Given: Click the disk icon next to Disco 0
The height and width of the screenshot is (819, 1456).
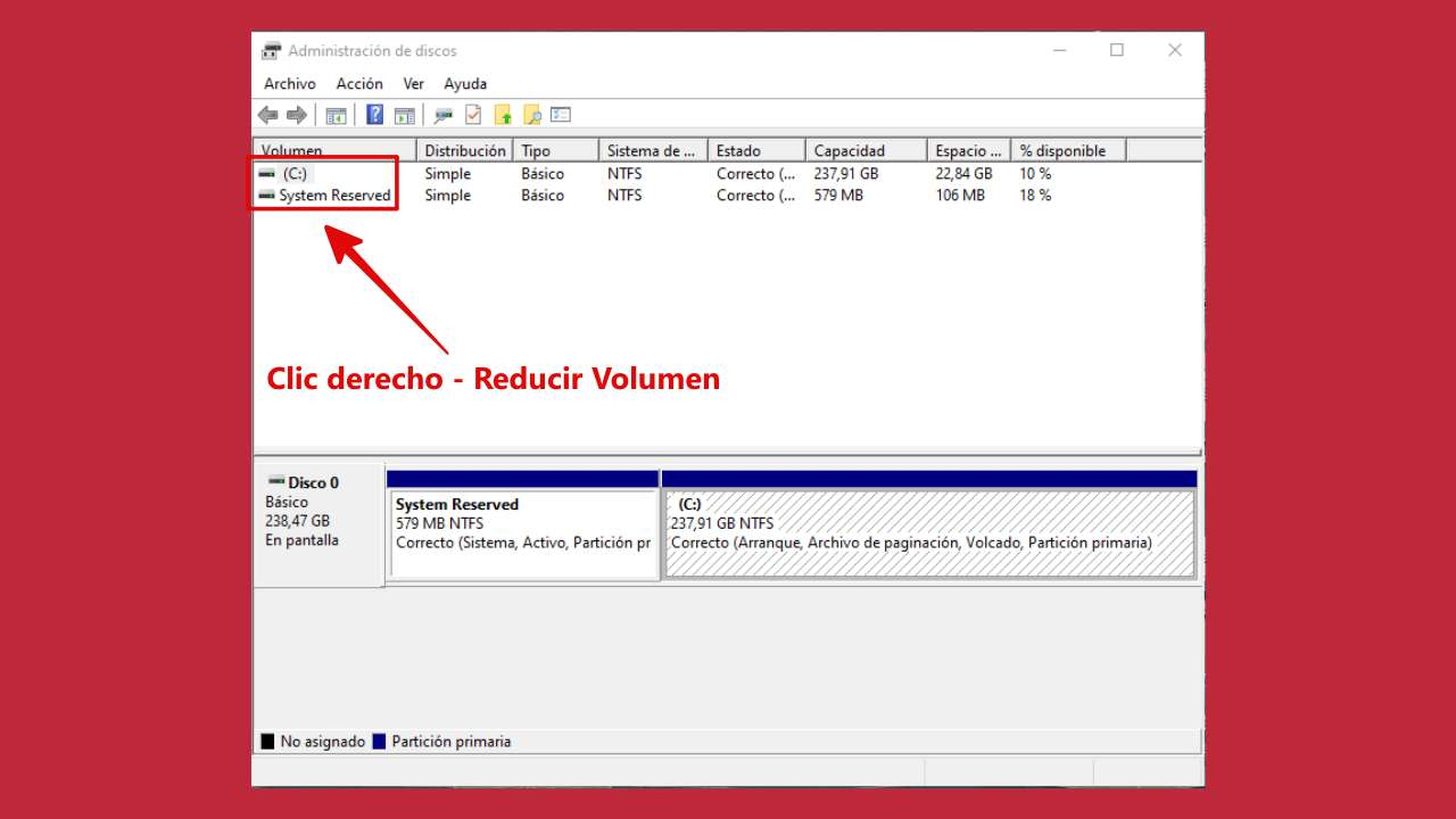Looking at the screenshot, I should tap(276, 482).
